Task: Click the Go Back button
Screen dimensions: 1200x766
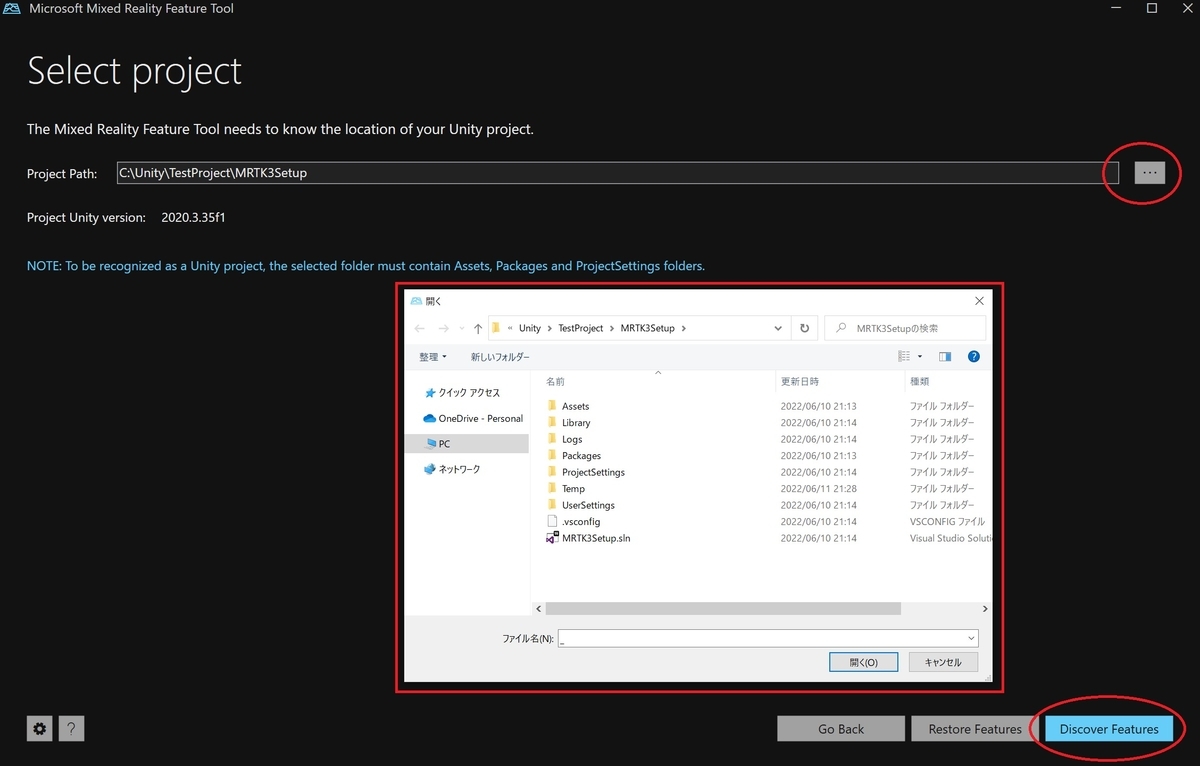Action: [x=841, y=729]
